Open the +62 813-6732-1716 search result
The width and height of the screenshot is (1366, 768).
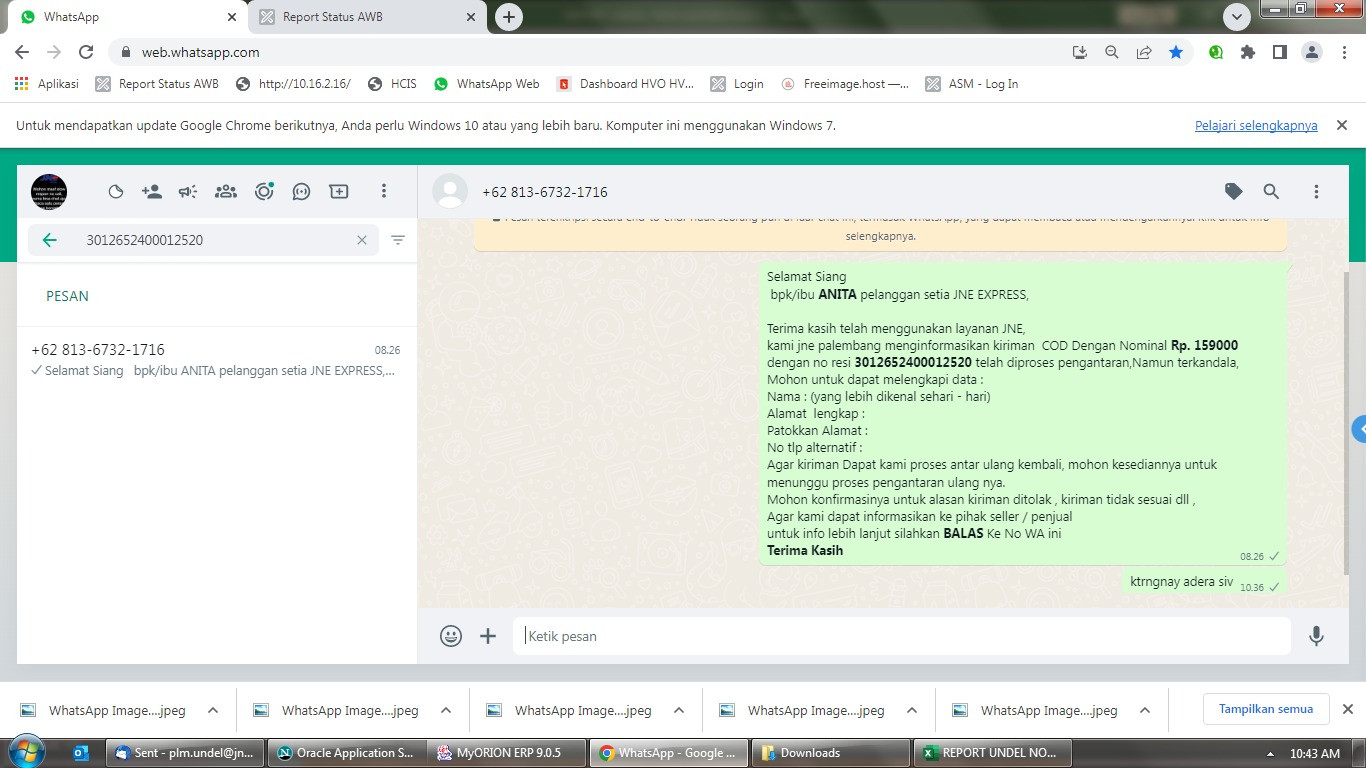[x=216, y=360]
